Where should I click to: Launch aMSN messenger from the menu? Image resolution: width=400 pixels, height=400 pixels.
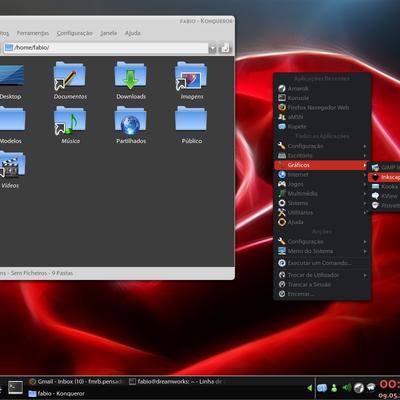tap(322, 117)
